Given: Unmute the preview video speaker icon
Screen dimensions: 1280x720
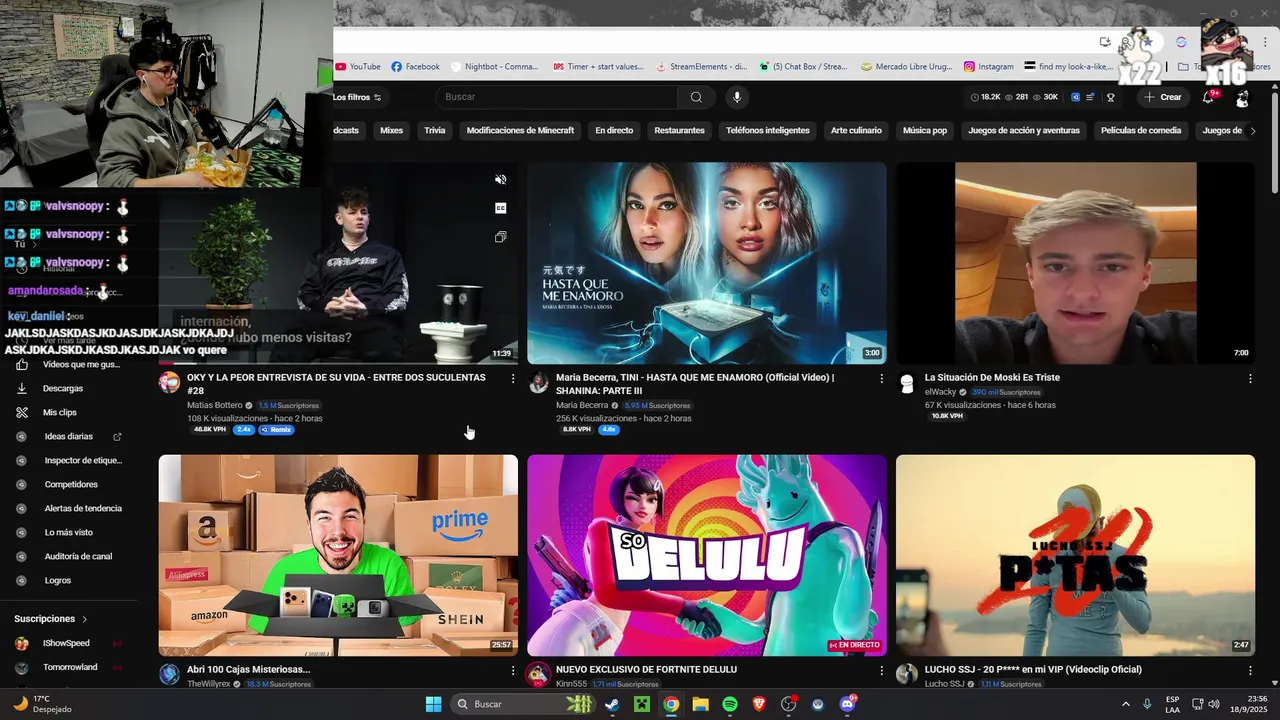Looking at the screenshot, I should (x=501, y=180).
